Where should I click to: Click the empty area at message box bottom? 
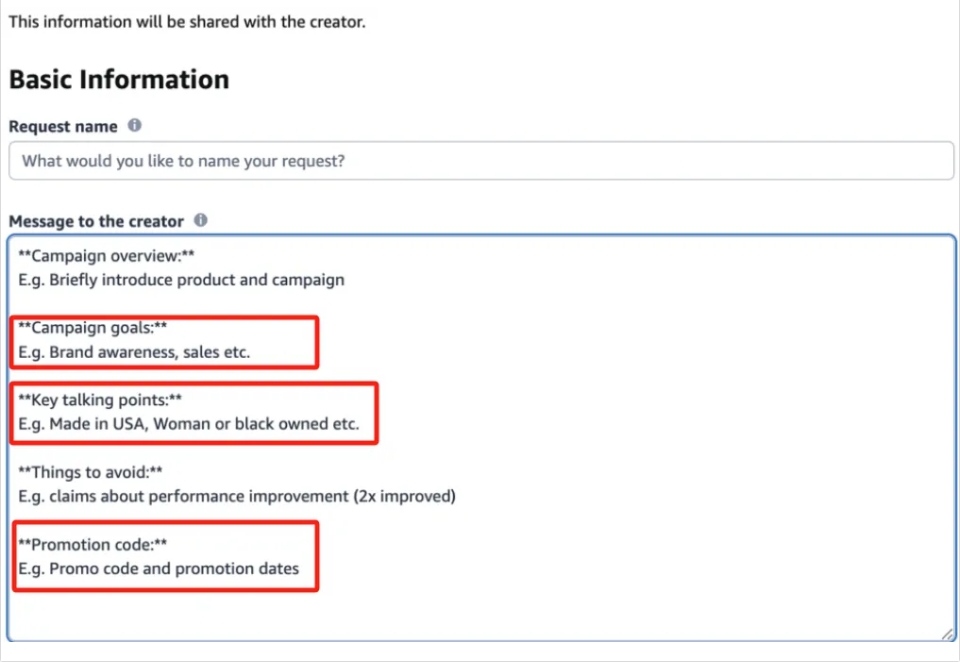pyautogui.click(x=481, y=615)
